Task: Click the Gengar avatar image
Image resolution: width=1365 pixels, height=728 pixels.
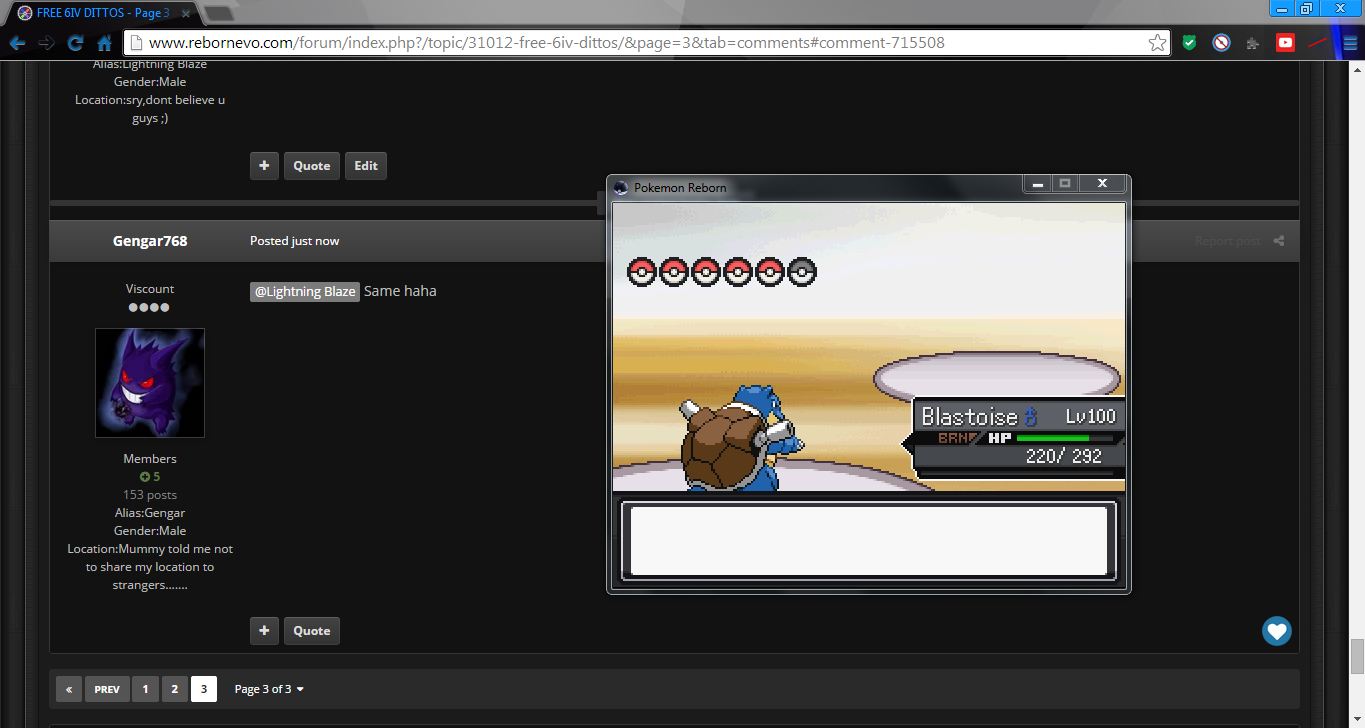Action: pyautogui.click(x=150, y=383)
